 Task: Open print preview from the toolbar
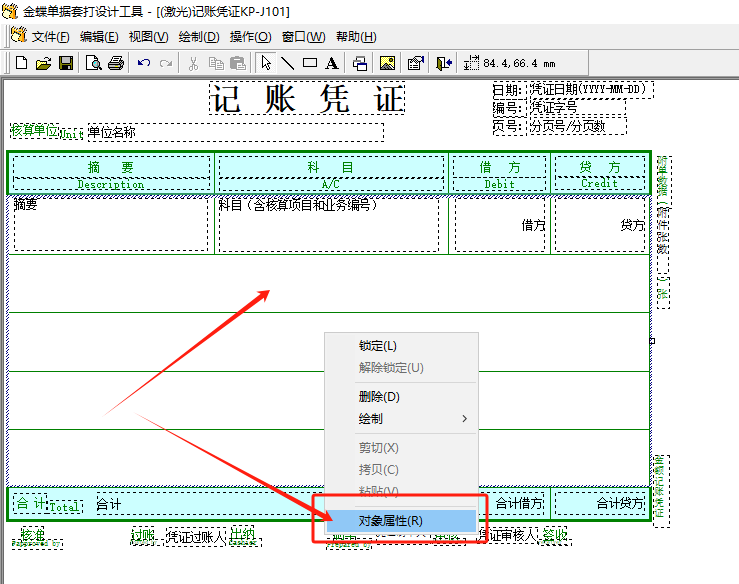click(94, 63)
